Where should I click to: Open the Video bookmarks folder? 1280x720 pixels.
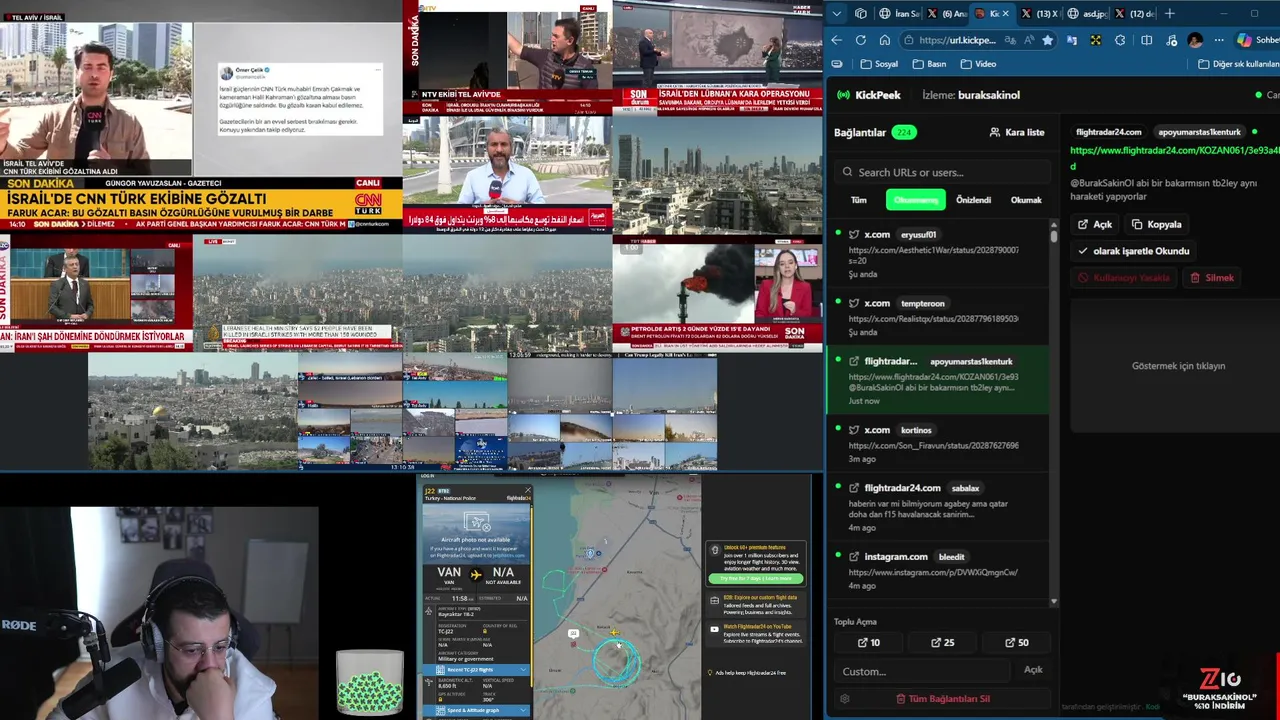pyautogui.click(x=978, y=64)
